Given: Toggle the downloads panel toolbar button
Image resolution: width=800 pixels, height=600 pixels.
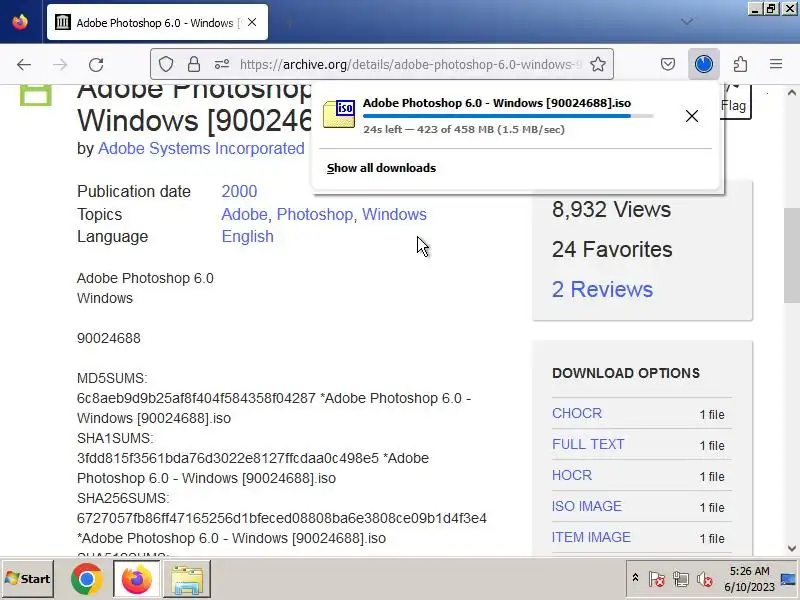Looking at the screenshot, I should (704, 64).
